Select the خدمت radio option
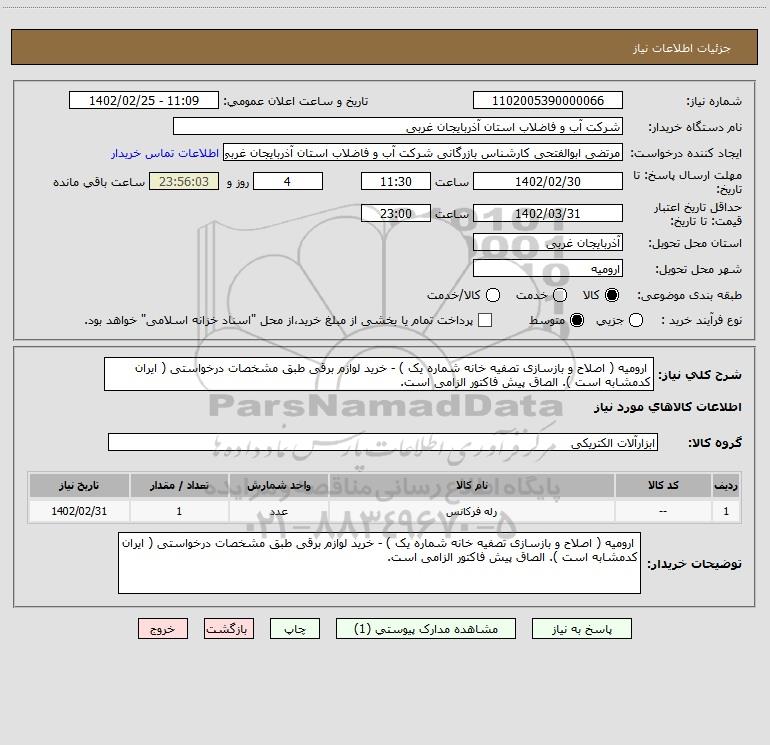 [x=560, y=295]
